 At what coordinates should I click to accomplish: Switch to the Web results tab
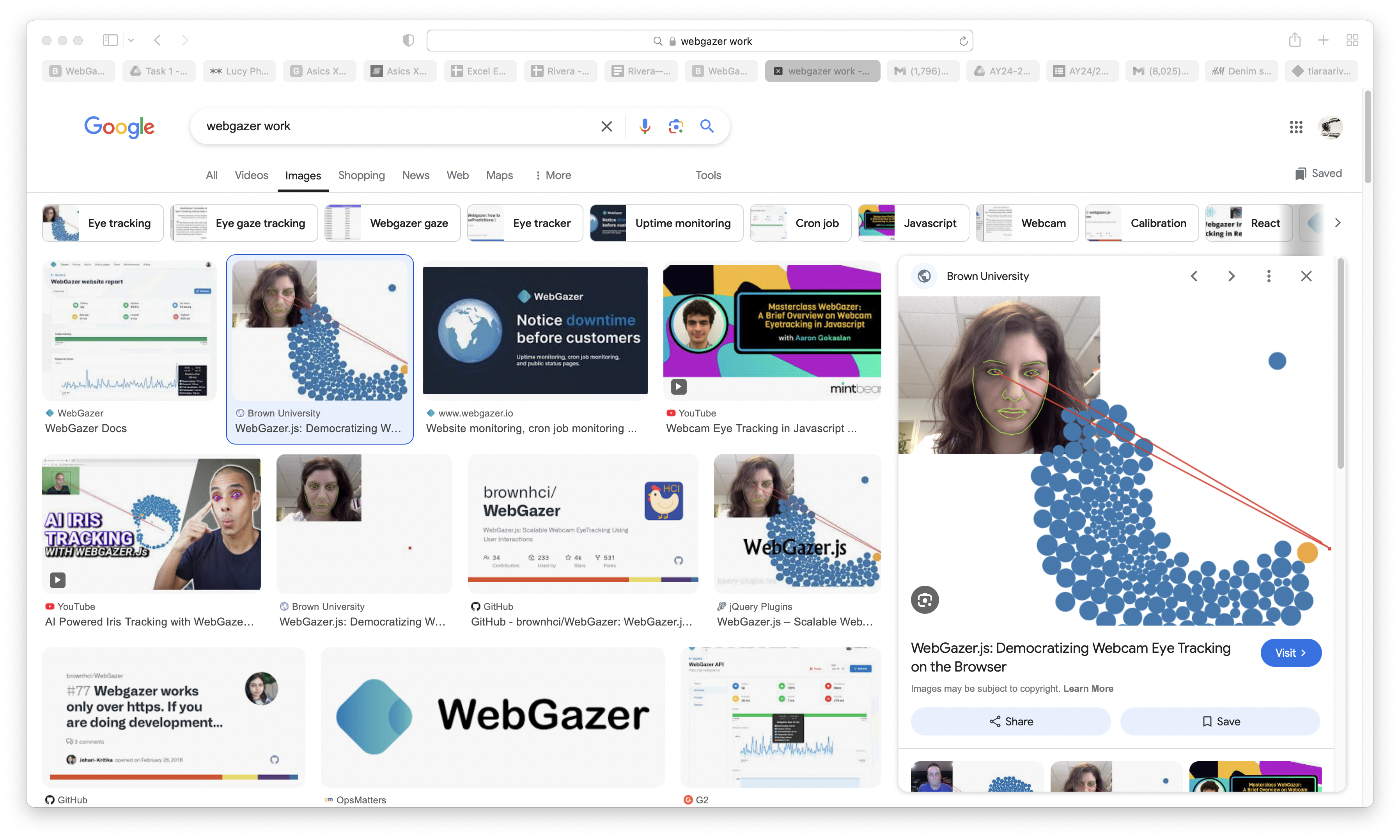pyautogui.click(x=457, y=175)
